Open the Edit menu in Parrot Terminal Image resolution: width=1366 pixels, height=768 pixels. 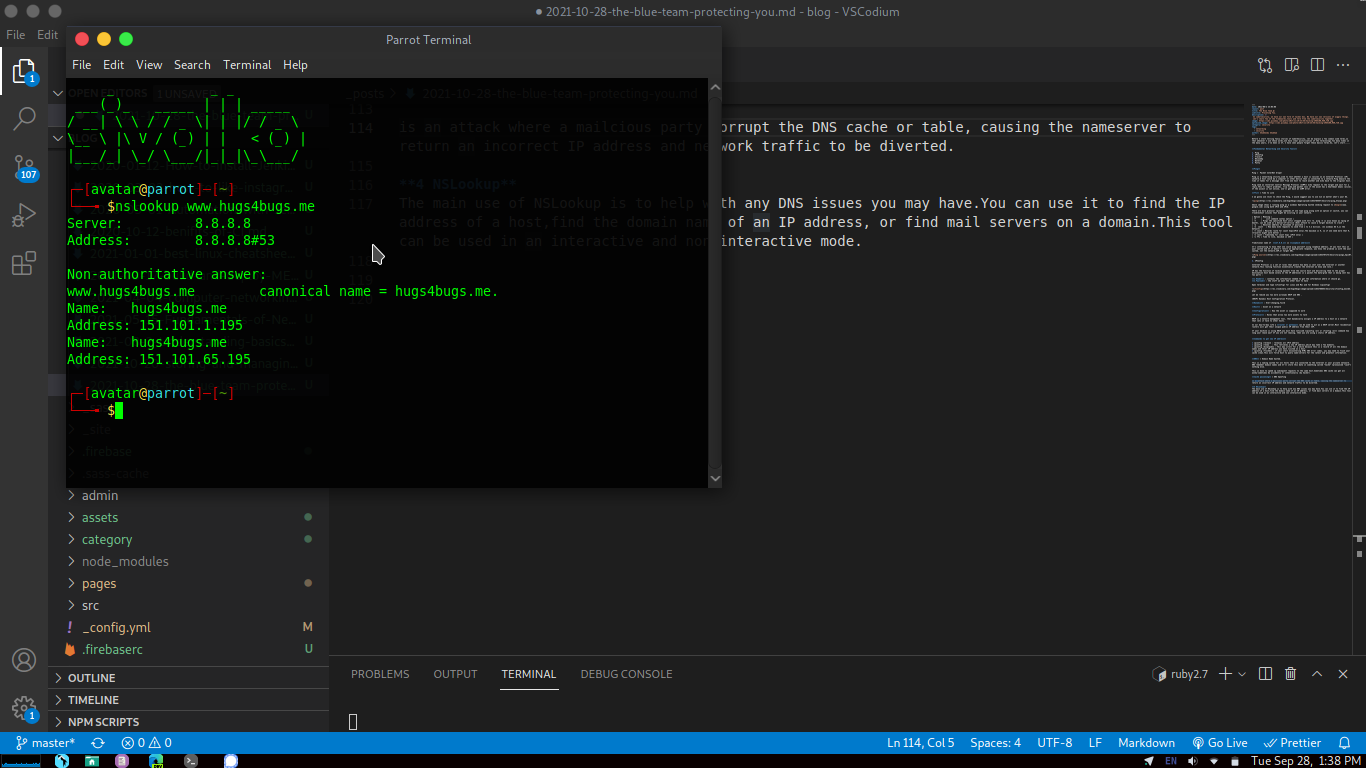114,65
